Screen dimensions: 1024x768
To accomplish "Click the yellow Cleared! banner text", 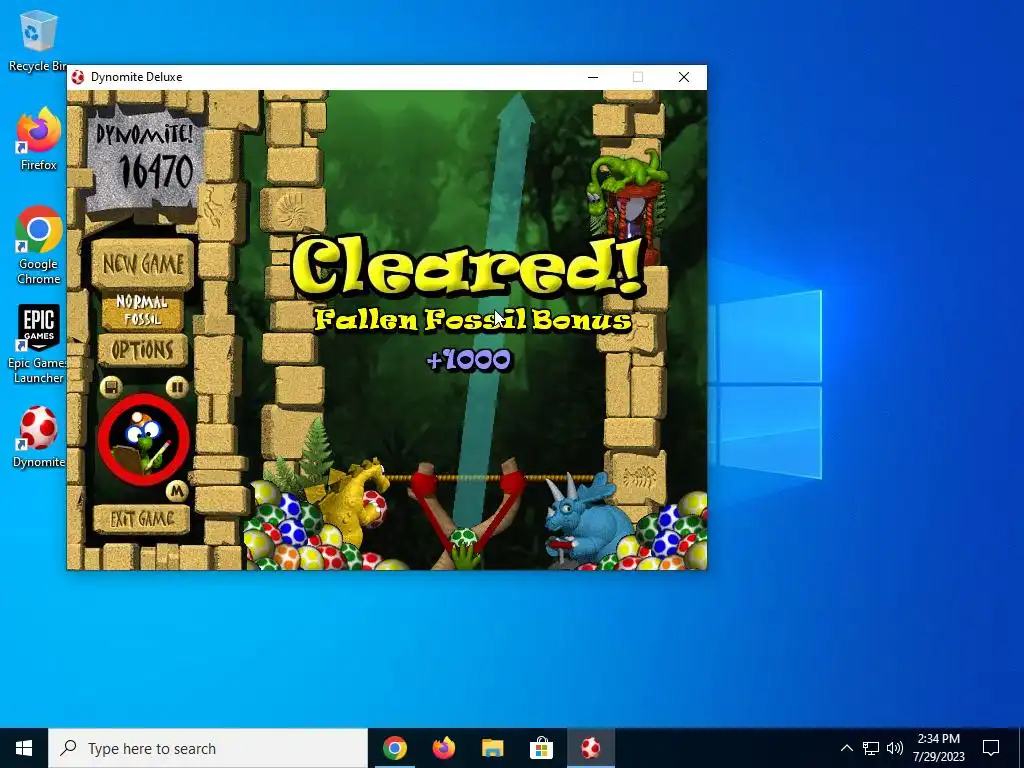I will pos(468,266).
